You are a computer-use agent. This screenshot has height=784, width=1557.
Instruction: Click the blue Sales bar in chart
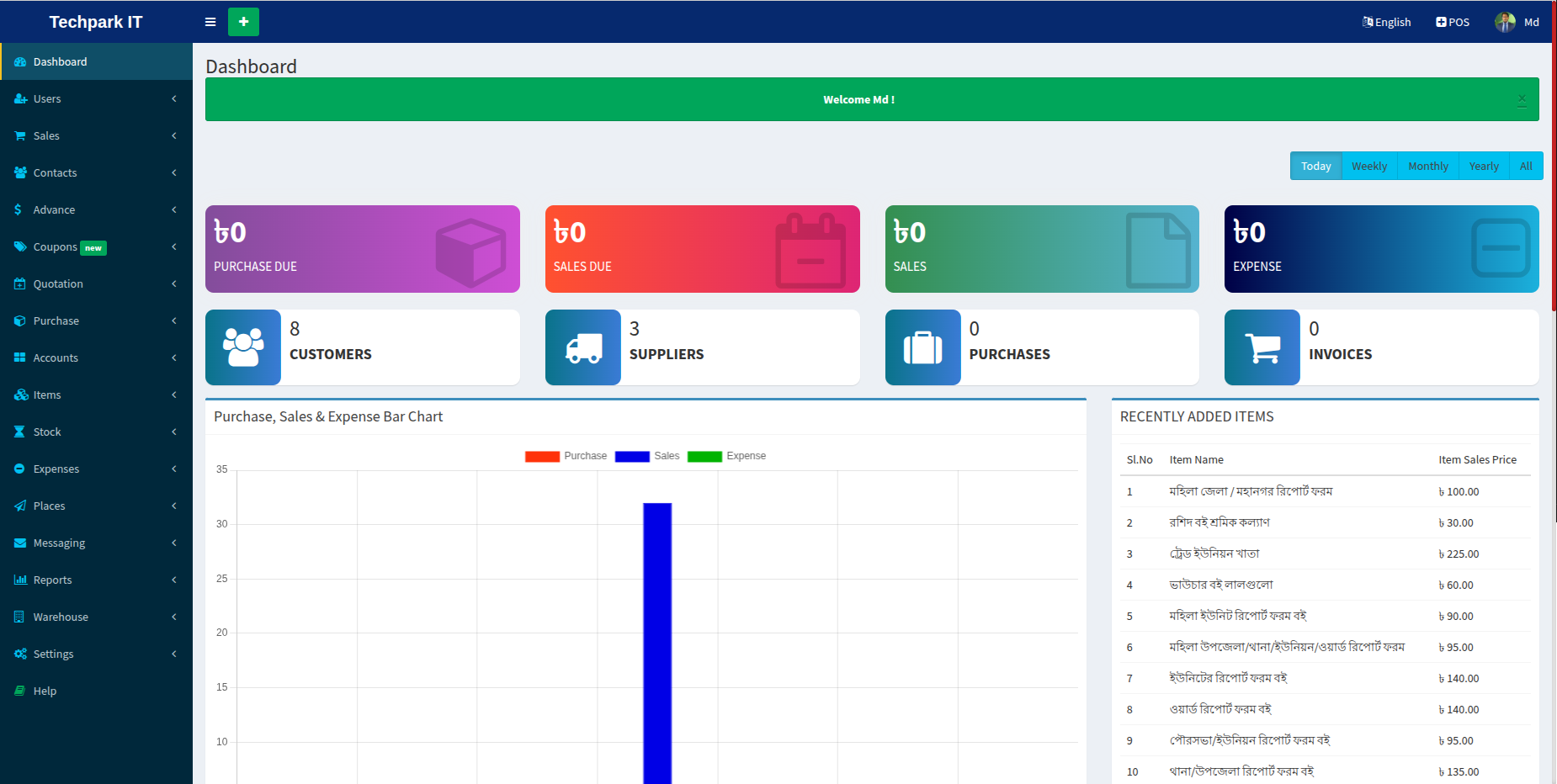click(x=657, y=639)
